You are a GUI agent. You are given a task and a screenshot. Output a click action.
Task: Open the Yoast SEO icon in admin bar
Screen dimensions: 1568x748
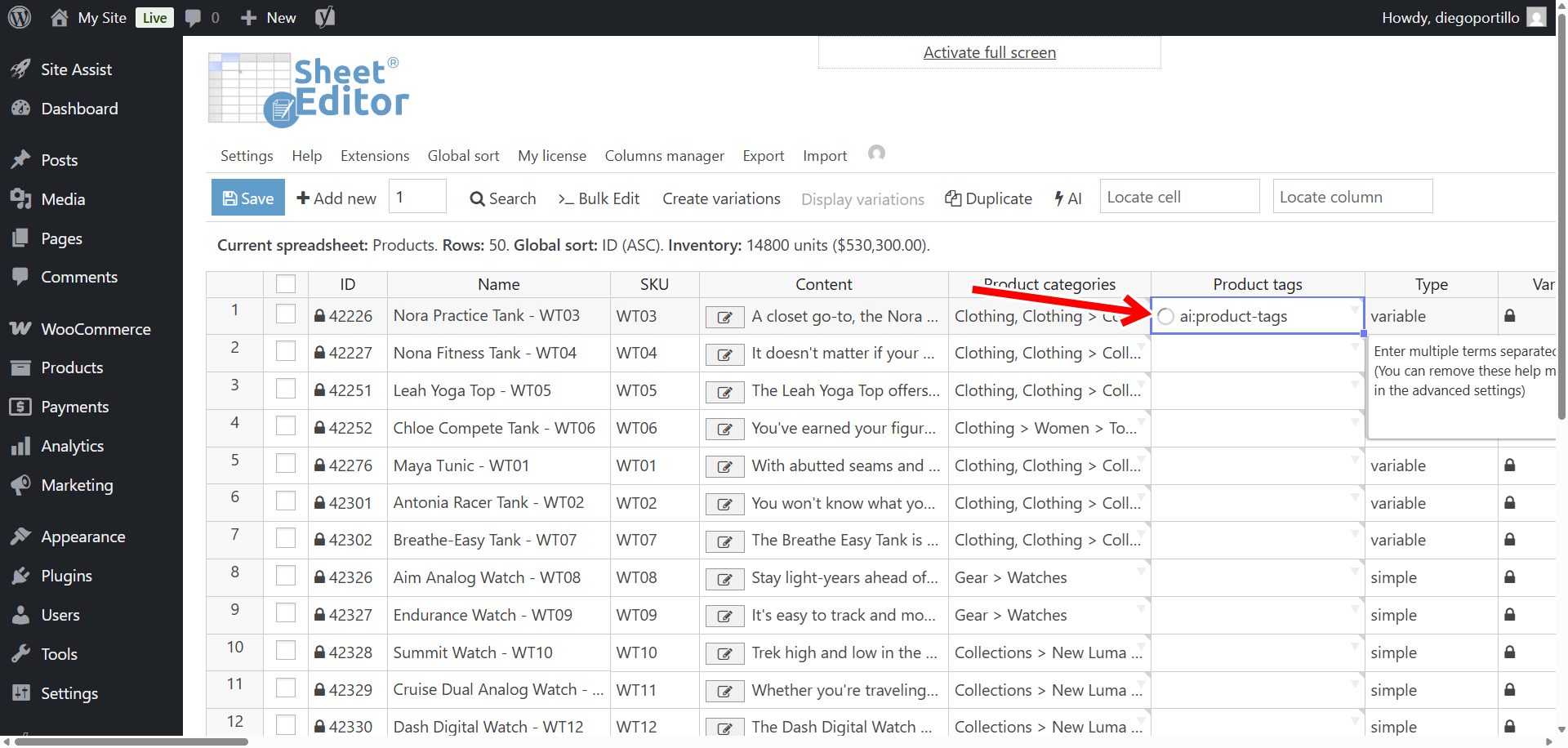tap(325, 17)
